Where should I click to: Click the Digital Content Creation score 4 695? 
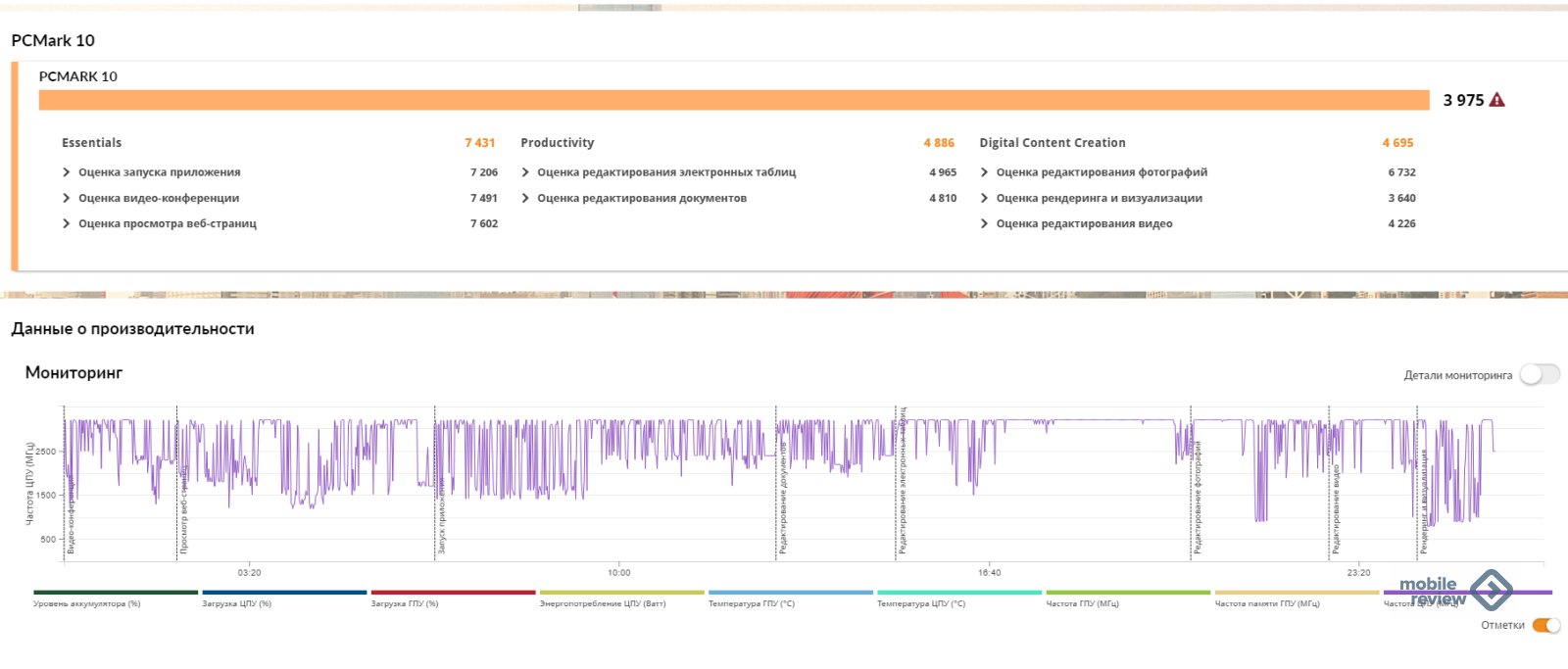click(x=1398, y=143)
